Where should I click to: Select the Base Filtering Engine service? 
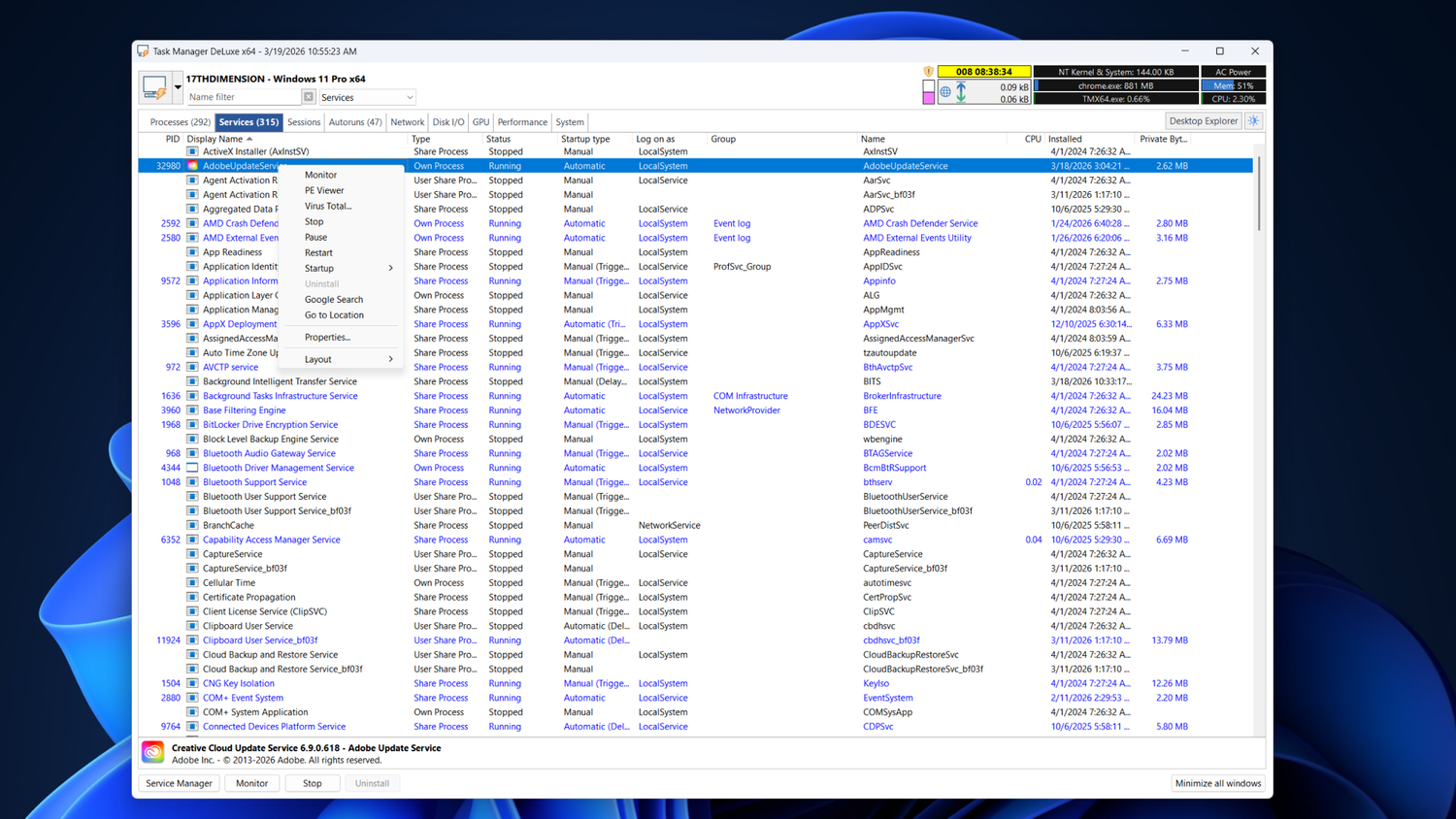click(x=696, y=410)
